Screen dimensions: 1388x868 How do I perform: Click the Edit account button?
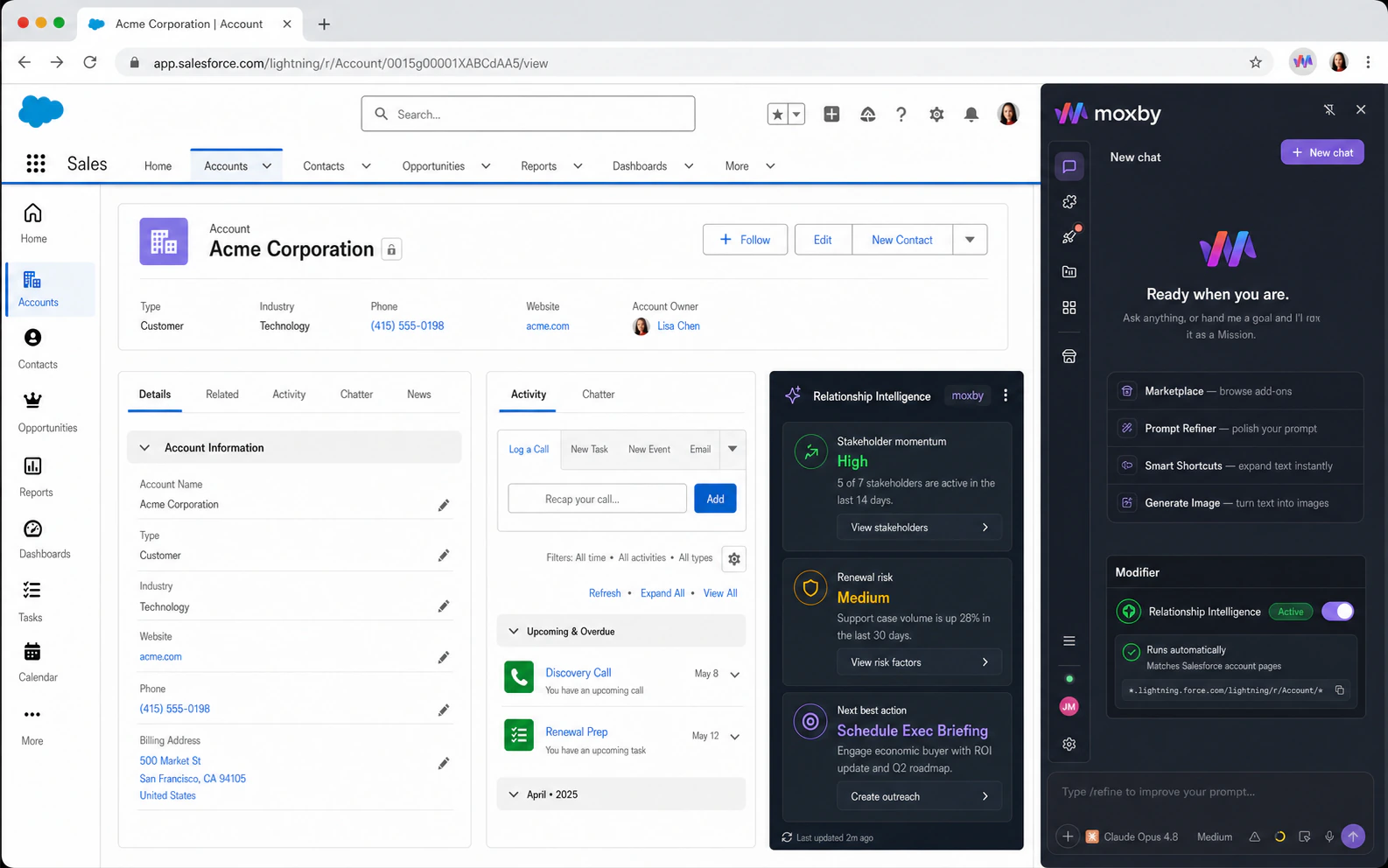[x=823, y=240]
